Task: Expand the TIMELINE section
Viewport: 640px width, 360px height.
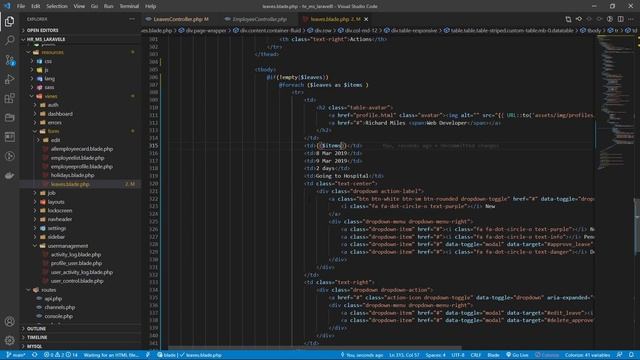Action: [37, 338]
